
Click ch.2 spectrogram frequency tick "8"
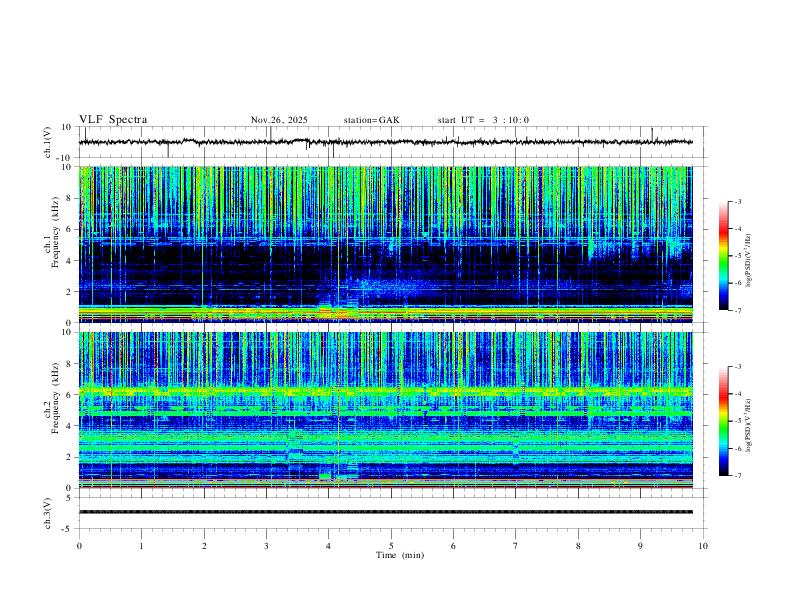pyautogui.click(x=70, y=364)
